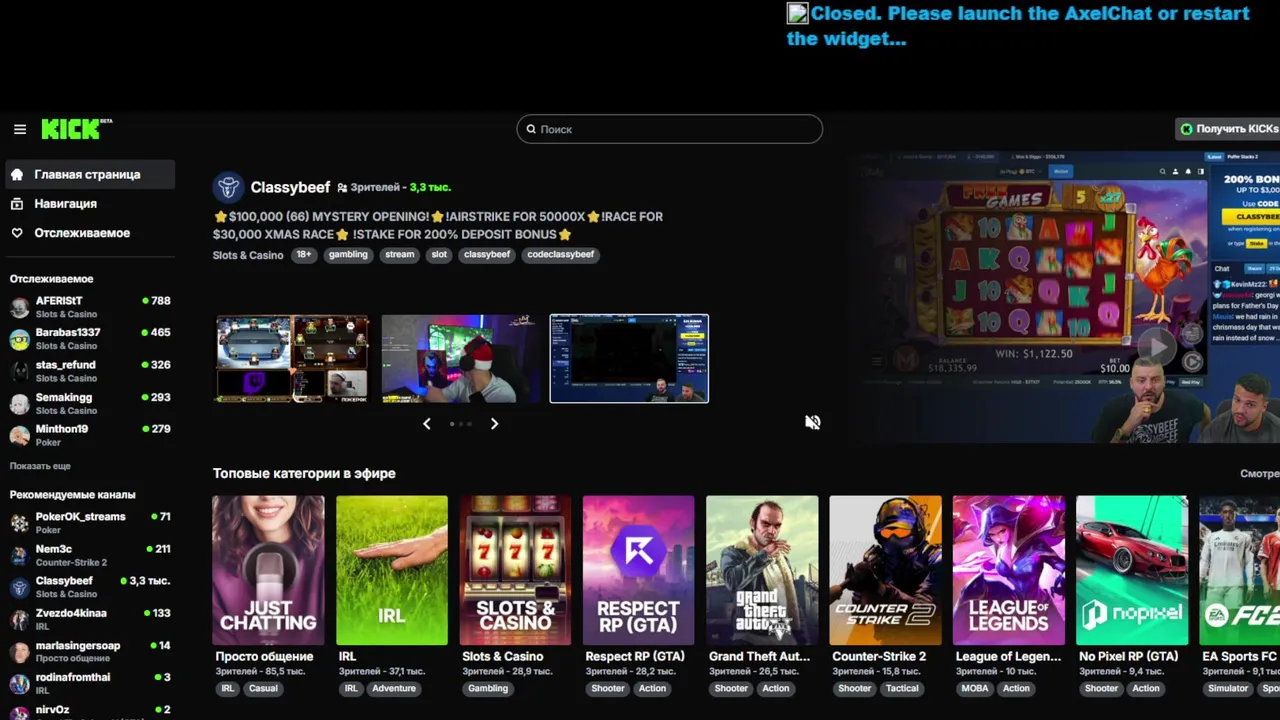Screen dimensions: 1280x720
Task: Click the Kick logo
Action: point(76,129)
